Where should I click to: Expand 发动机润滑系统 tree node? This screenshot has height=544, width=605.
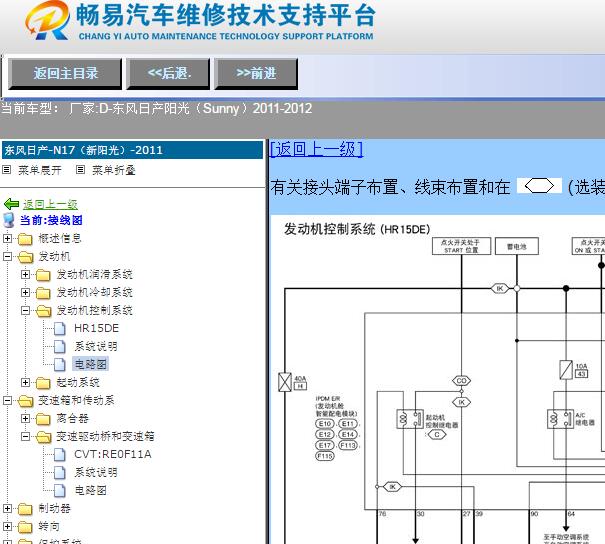pyautogui.click(x=25, y=274)
